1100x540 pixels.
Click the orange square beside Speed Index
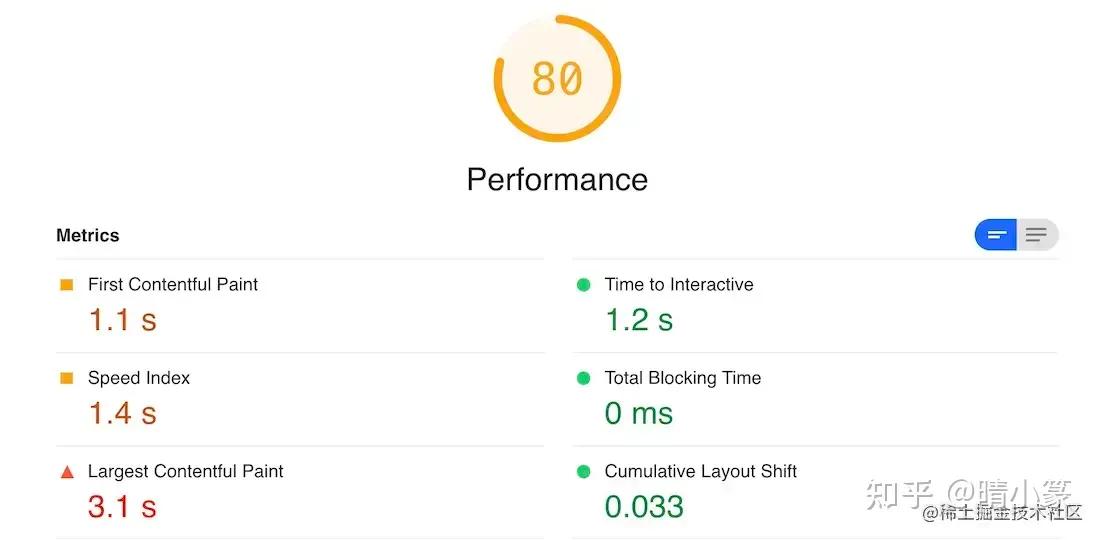[x=67, y=378]
